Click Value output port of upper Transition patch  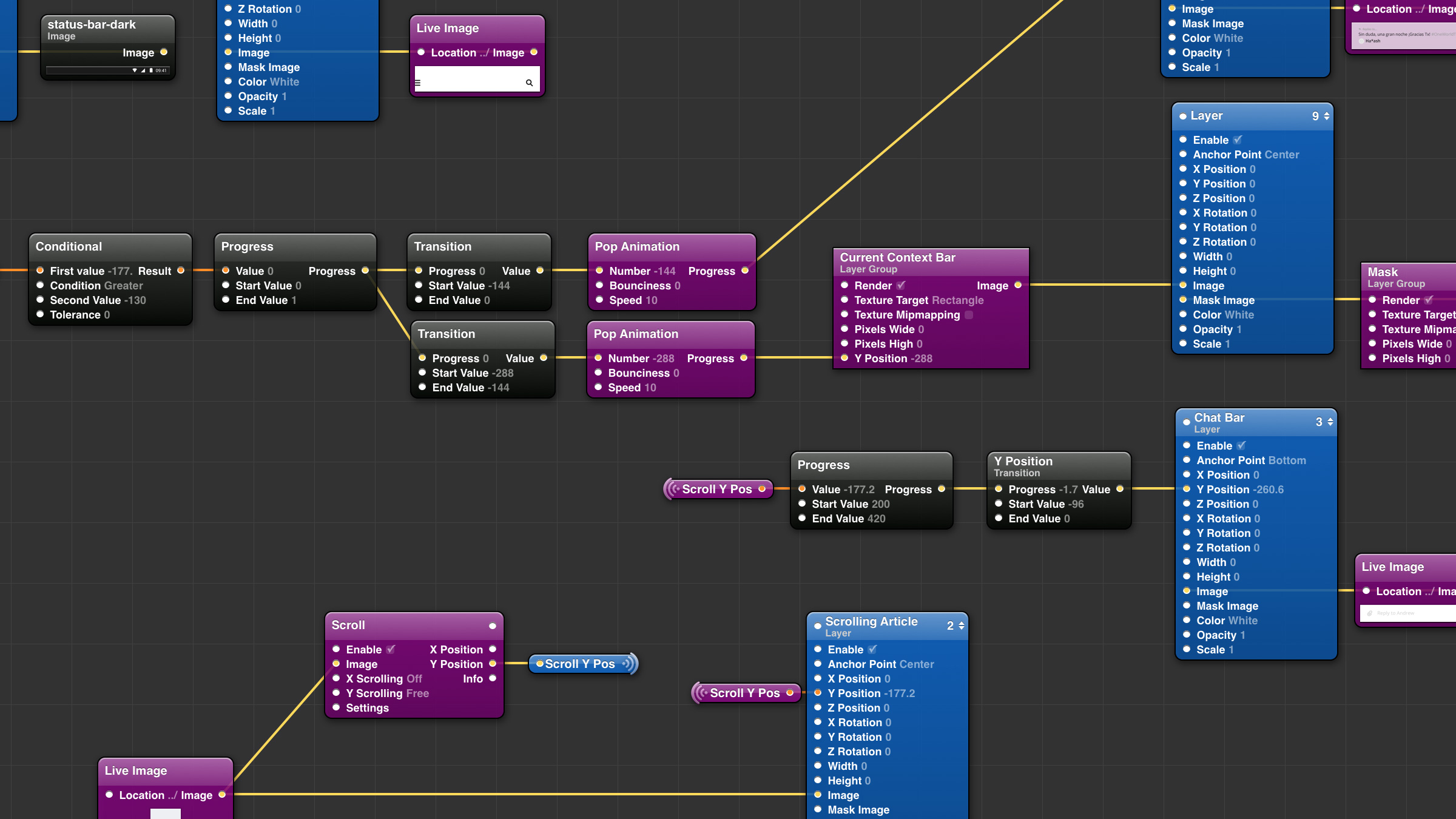click(540, 271)
